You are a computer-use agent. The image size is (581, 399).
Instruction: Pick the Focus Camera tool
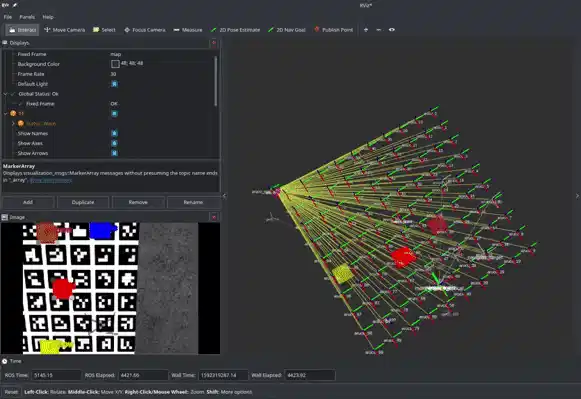click(x=145, y=30)
